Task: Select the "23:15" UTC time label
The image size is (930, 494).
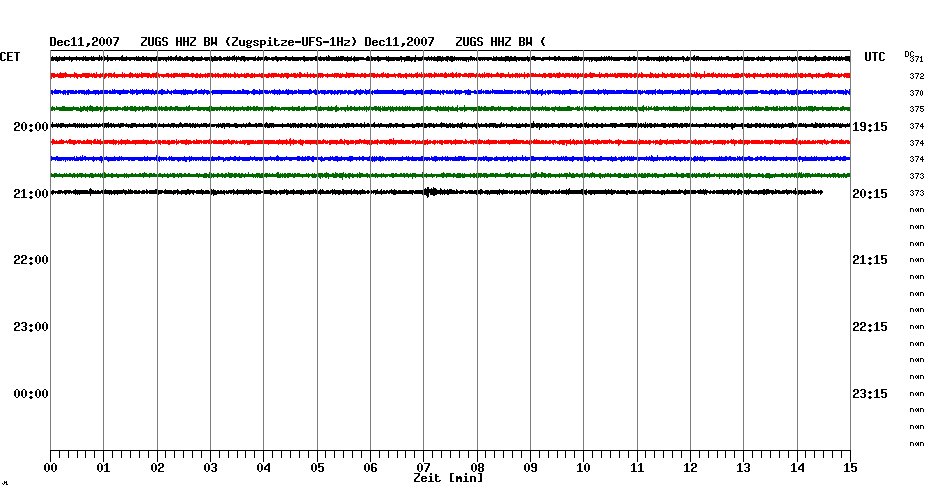Action: (x=870, y=394)
